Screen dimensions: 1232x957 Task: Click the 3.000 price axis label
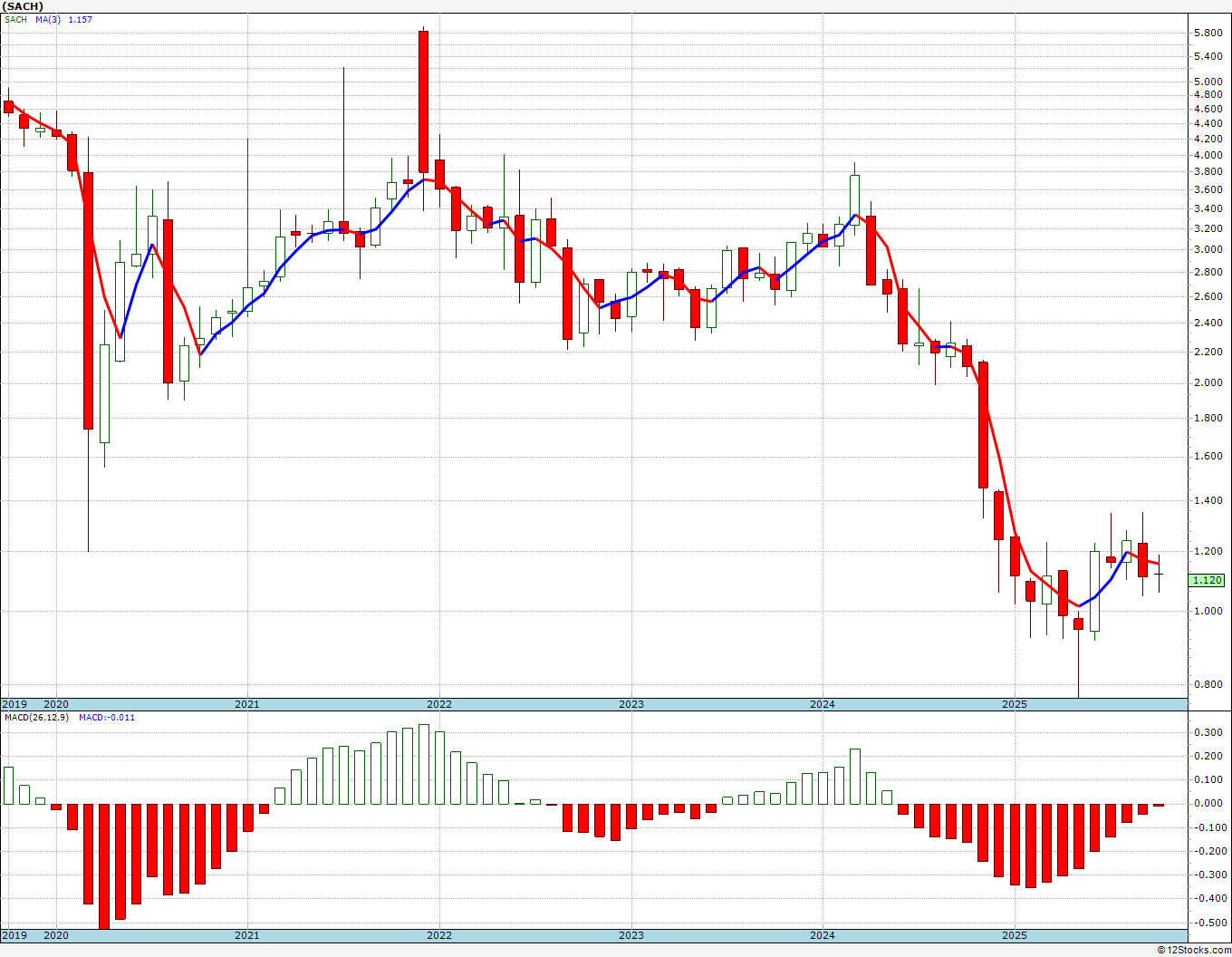(1208, 250)
